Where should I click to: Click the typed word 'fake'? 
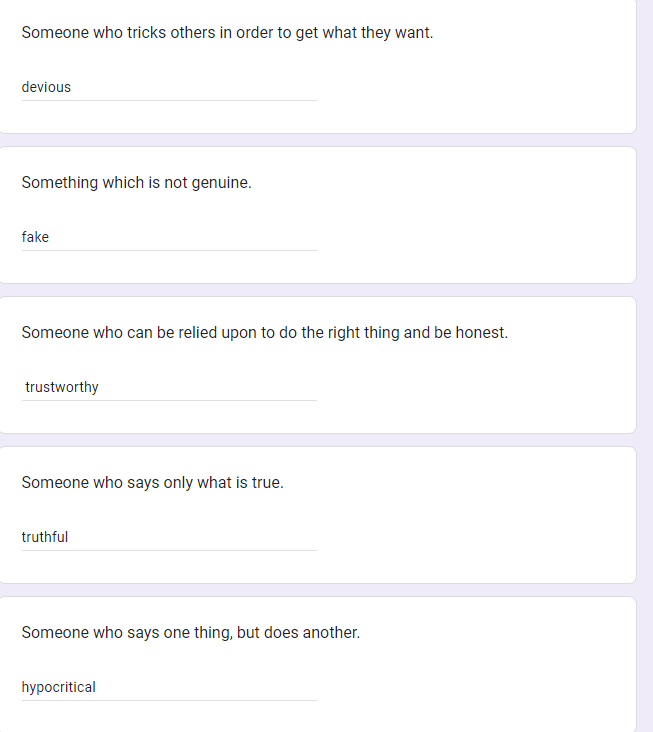(x=35, y=237)
